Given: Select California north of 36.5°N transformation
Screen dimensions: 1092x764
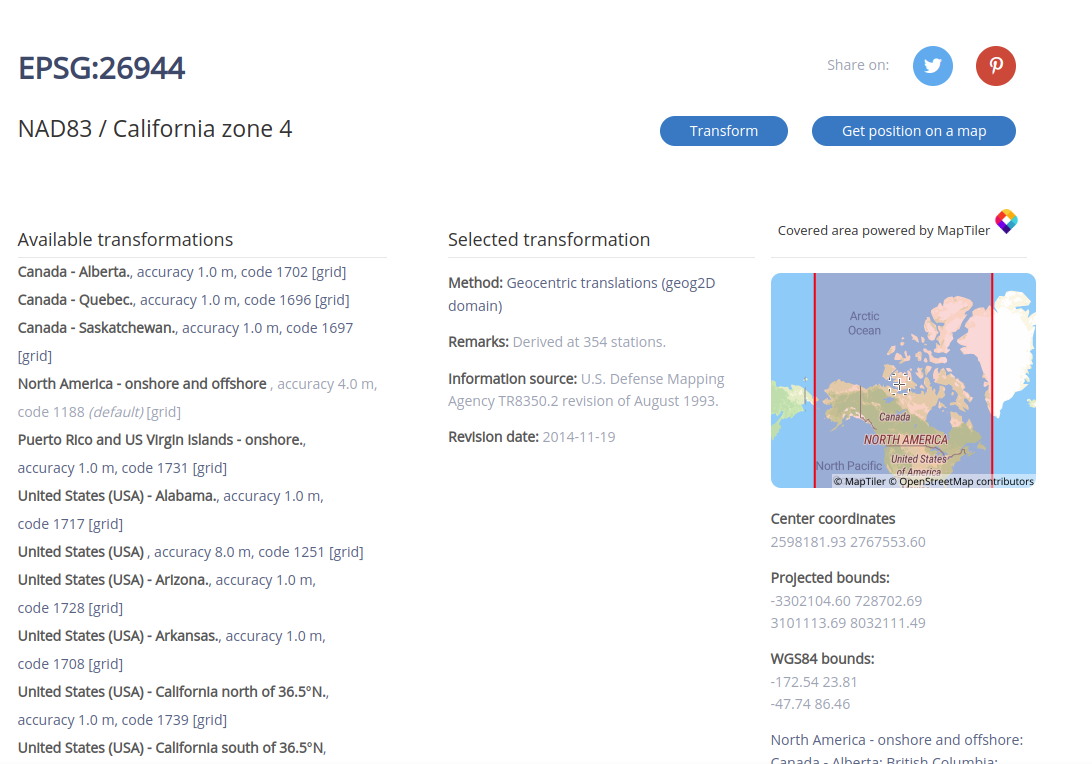Looking at the screenshot, I should 172,692.
